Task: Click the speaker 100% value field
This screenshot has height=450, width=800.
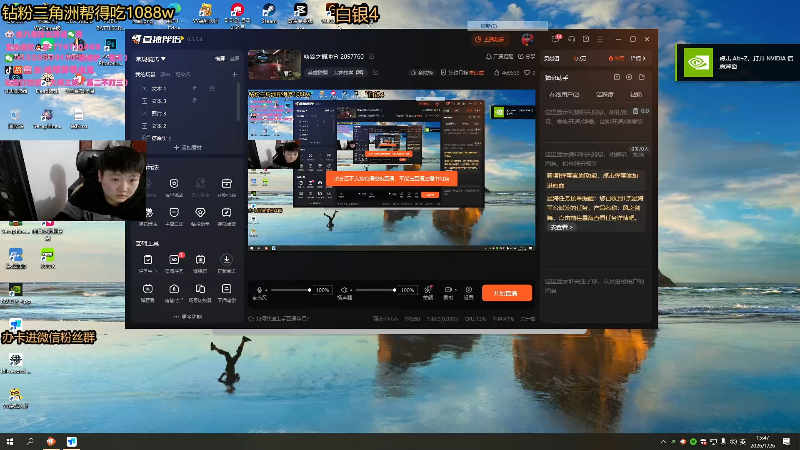Action: point(407,290)
